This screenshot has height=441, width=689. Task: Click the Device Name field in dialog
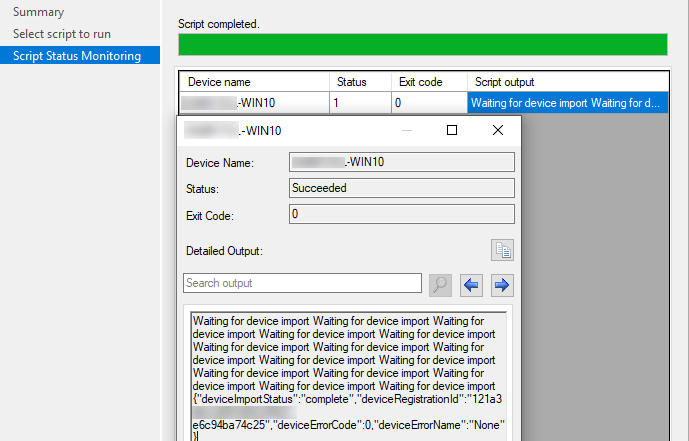402,162
